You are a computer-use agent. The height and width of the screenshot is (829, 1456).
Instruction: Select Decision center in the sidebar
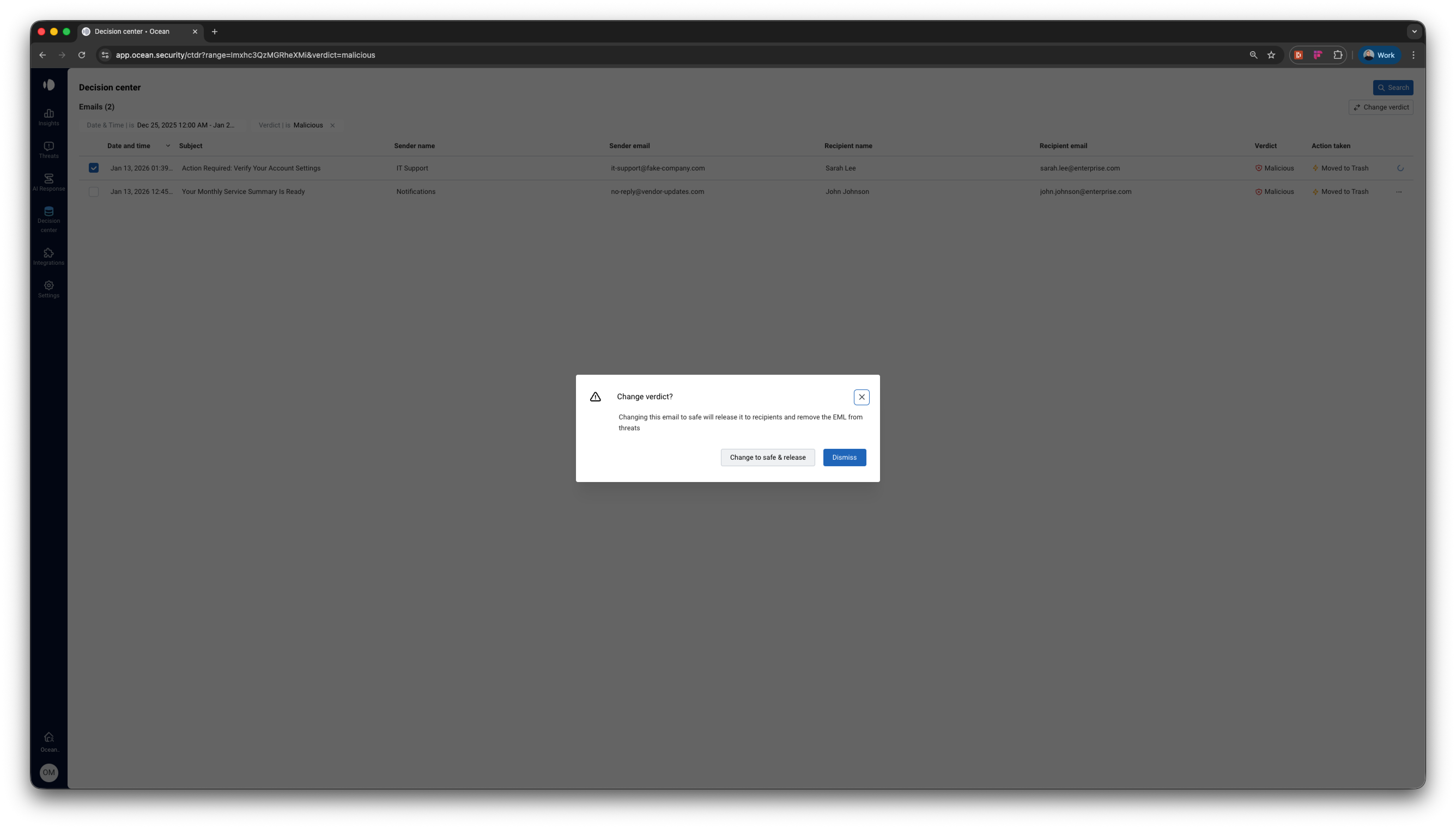tap(48, 220)
